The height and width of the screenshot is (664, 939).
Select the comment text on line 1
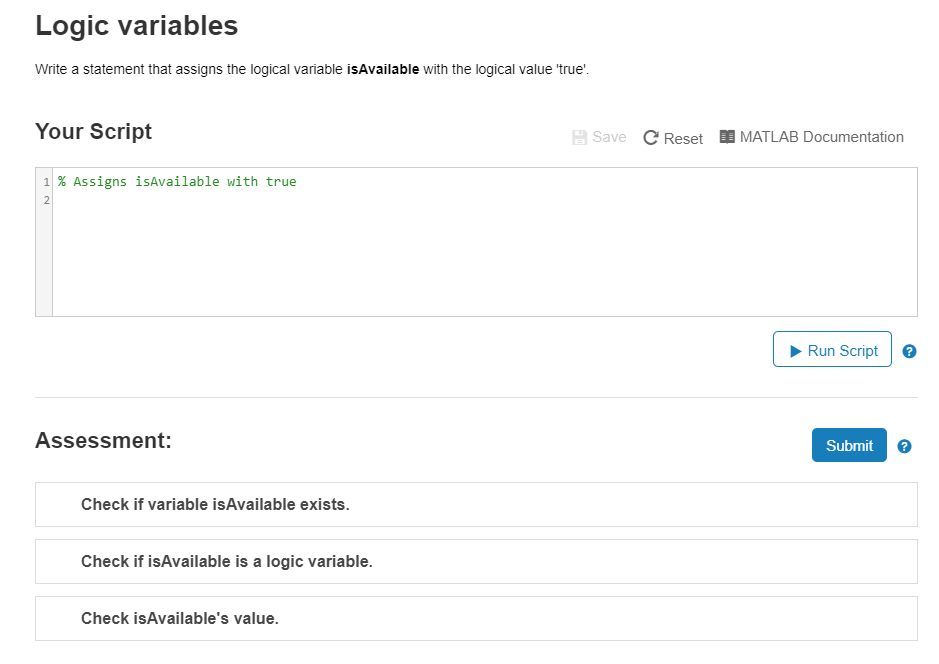pos(176,181)
